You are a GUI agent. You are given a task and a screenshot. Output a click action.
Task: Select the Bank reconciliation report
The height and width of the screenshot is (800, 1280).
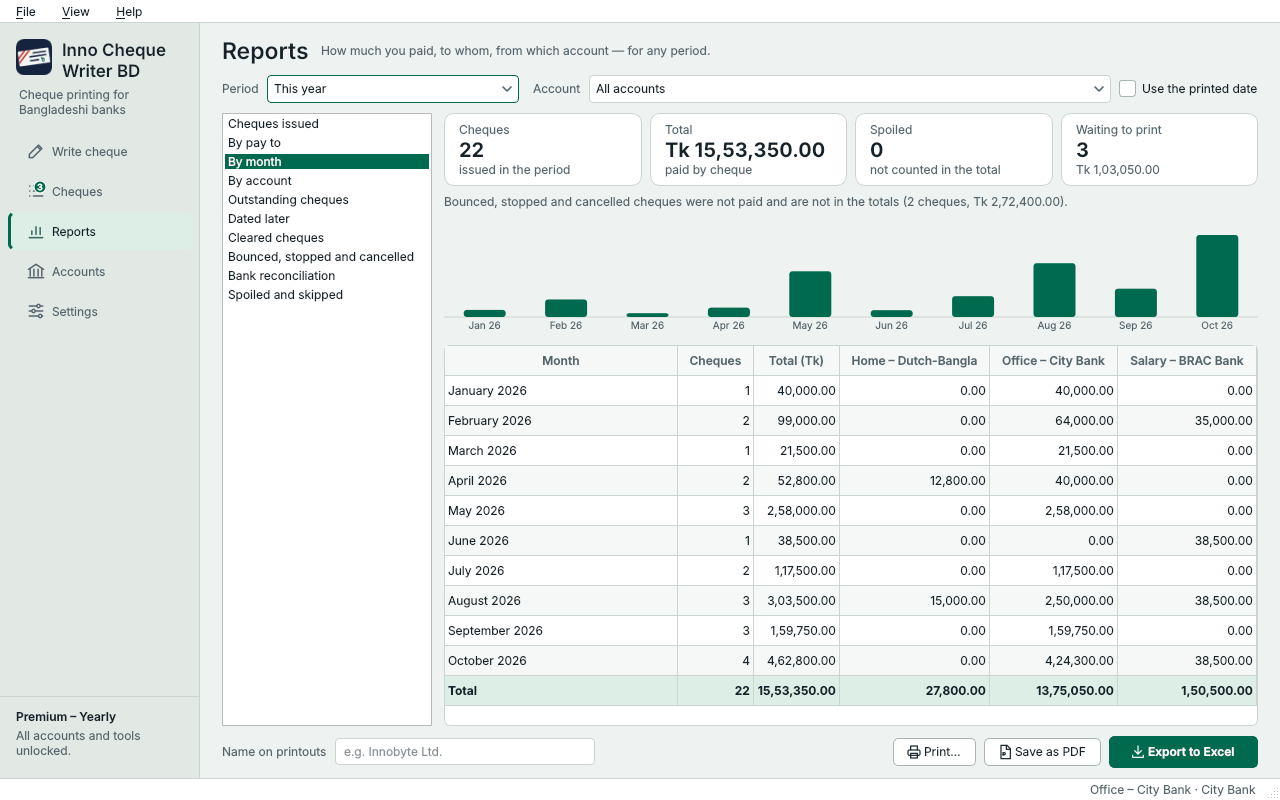tap(327, 276)
